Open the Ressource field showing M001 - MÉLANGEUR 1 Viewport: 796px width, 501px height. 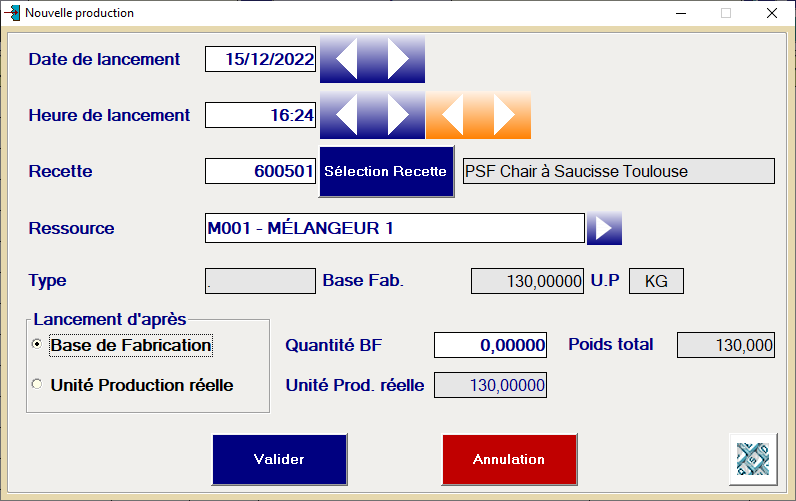pos(393,228)
